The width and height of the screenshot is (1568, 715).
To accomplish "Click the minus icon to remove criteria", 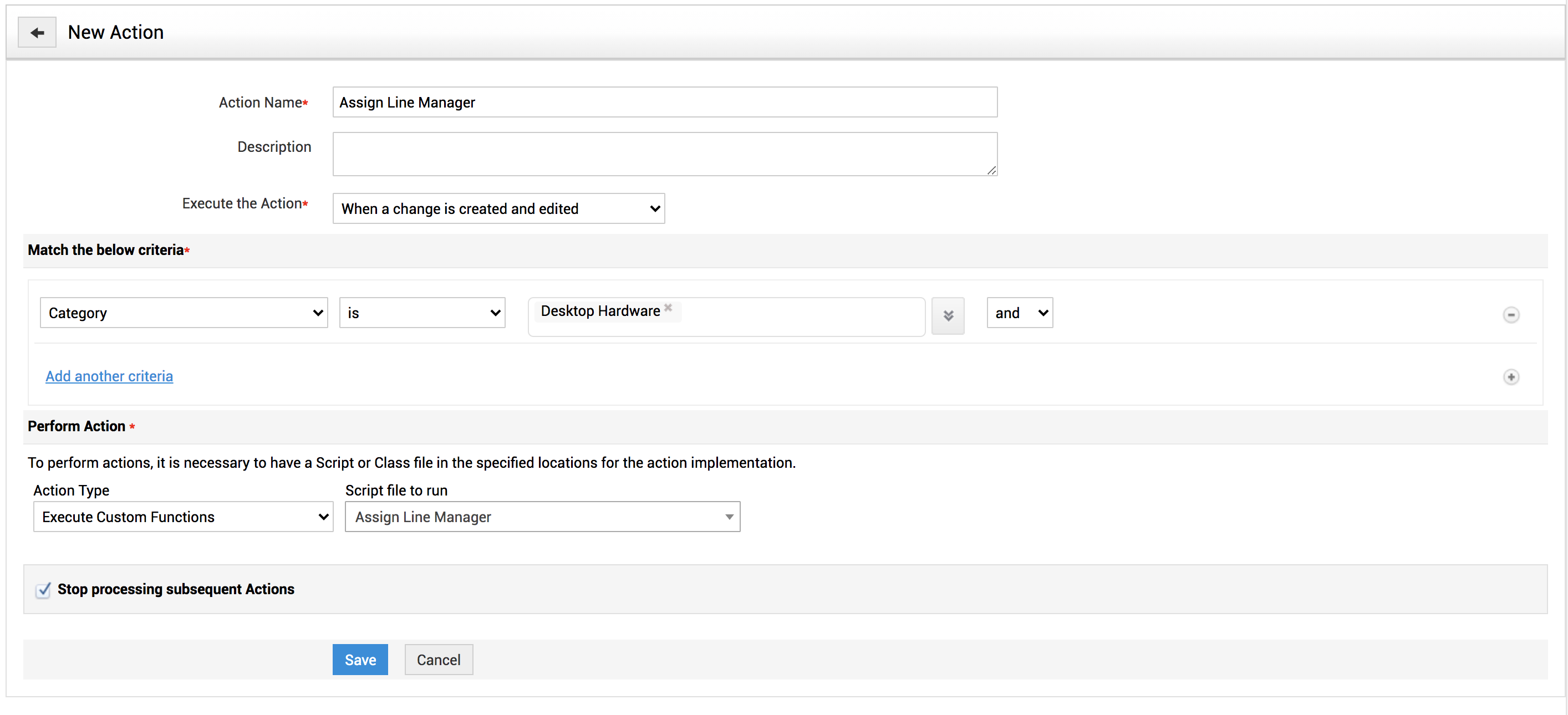I will tap(1510, 315).
